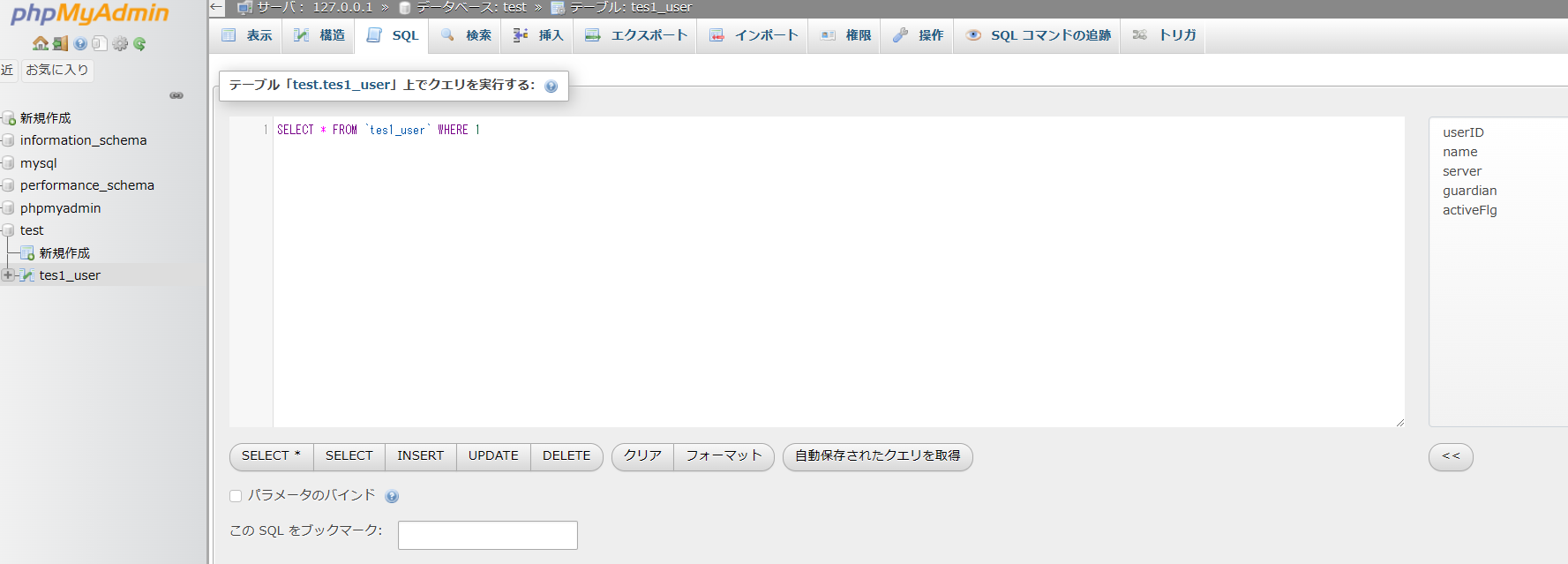Image resolution: width=1568 pixels, height=564 pixels.
Task: Collapse column list with << button
Action: 1451,456
